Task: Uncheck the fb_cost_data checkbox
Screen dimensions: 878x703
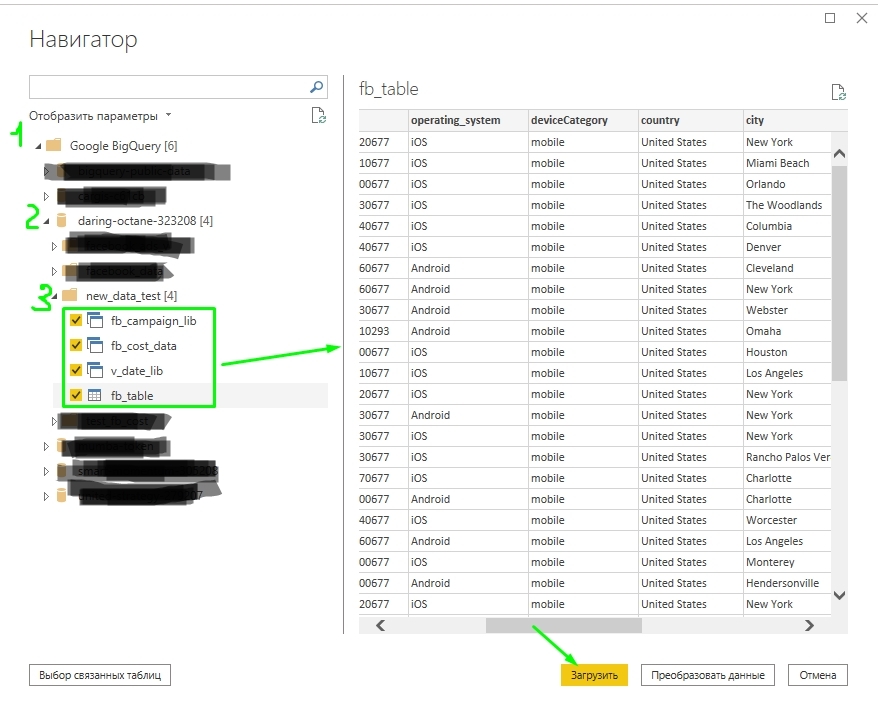Action: point(76,345)
